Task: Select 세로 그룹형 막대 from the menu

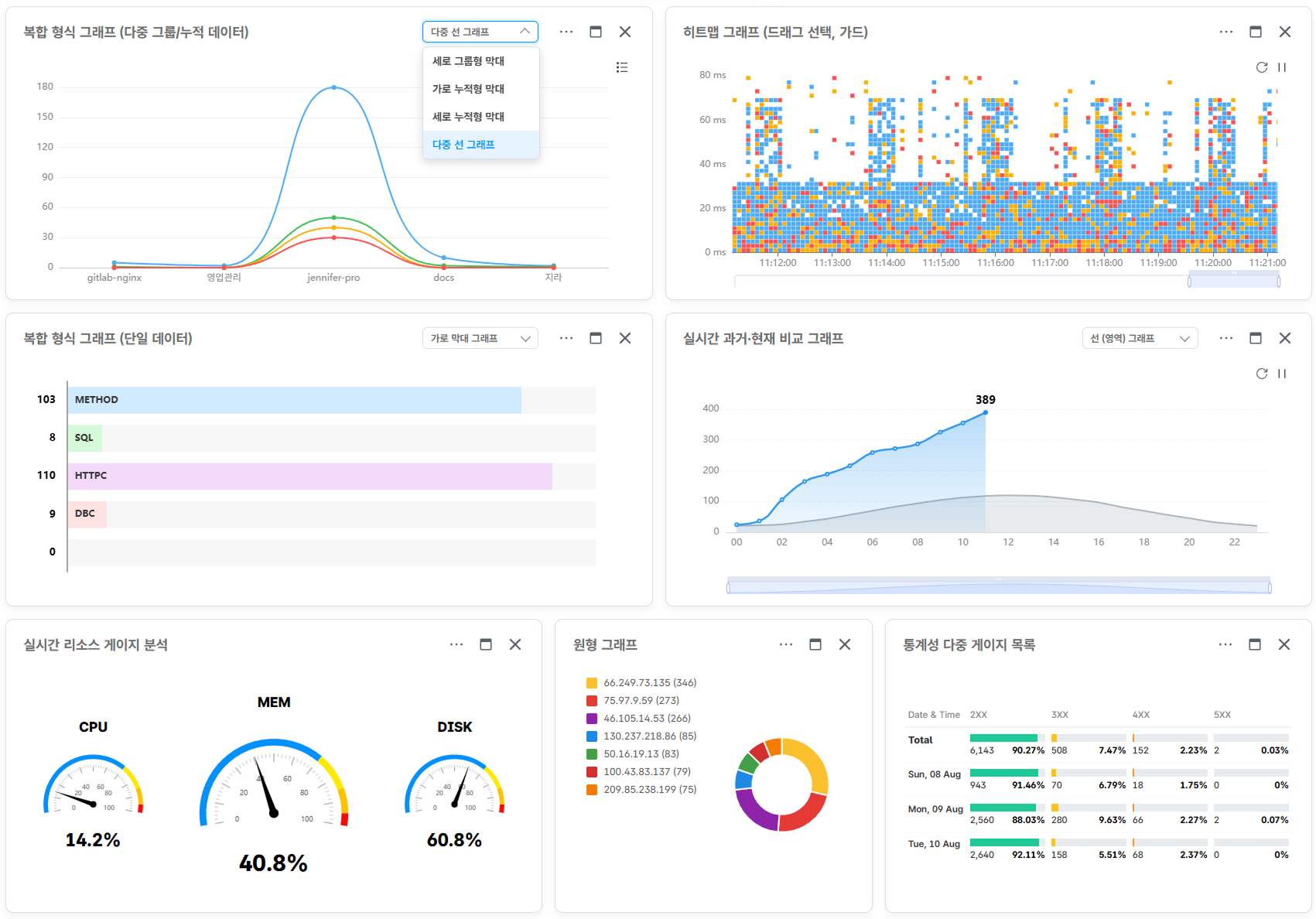Action: [x=468, y=61]
